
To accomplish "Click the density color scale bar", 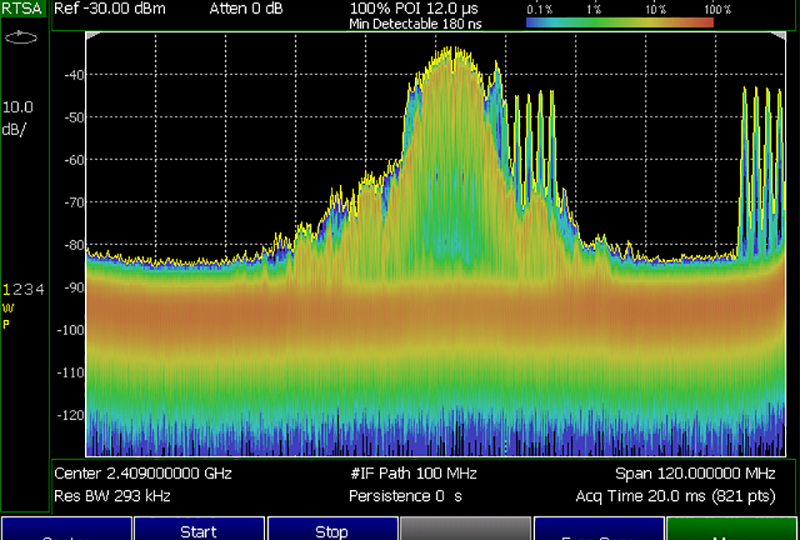I will coord(619,22).
